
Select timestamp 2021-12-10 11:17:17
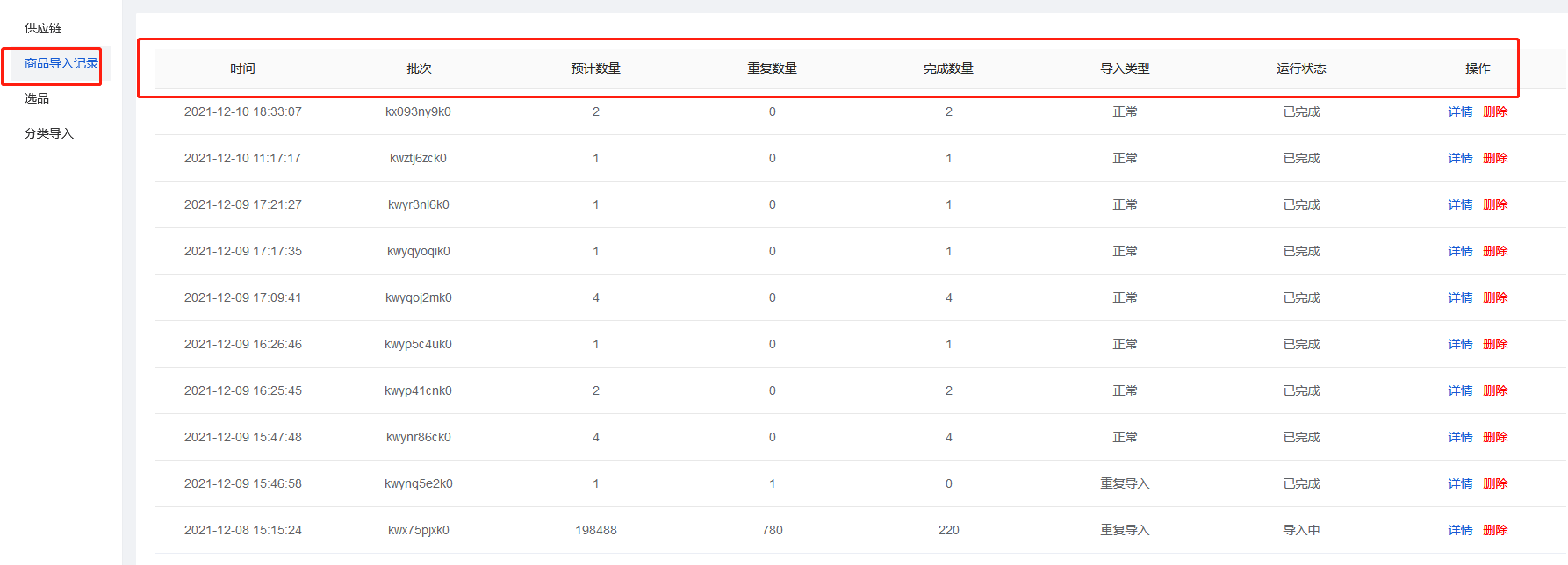[242, 158]
